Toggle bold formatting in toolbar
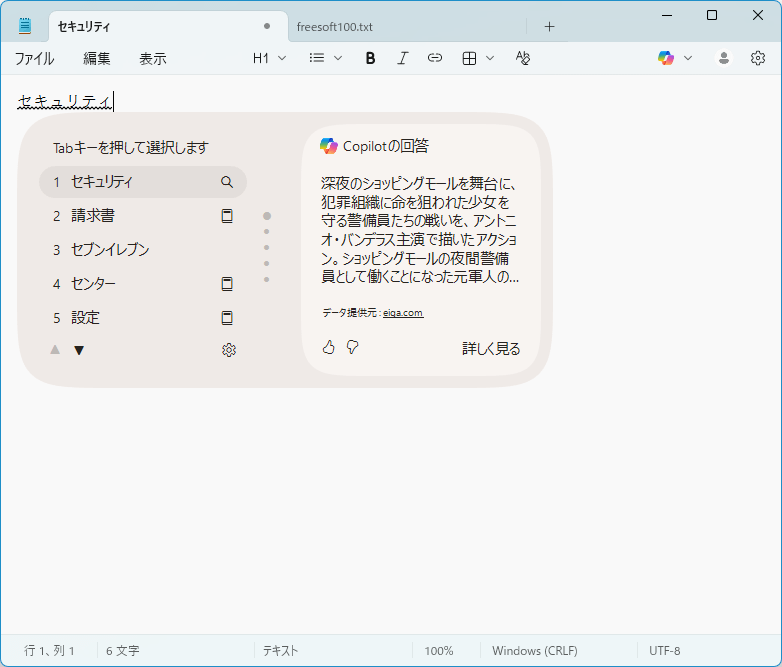 click(370, 58)
